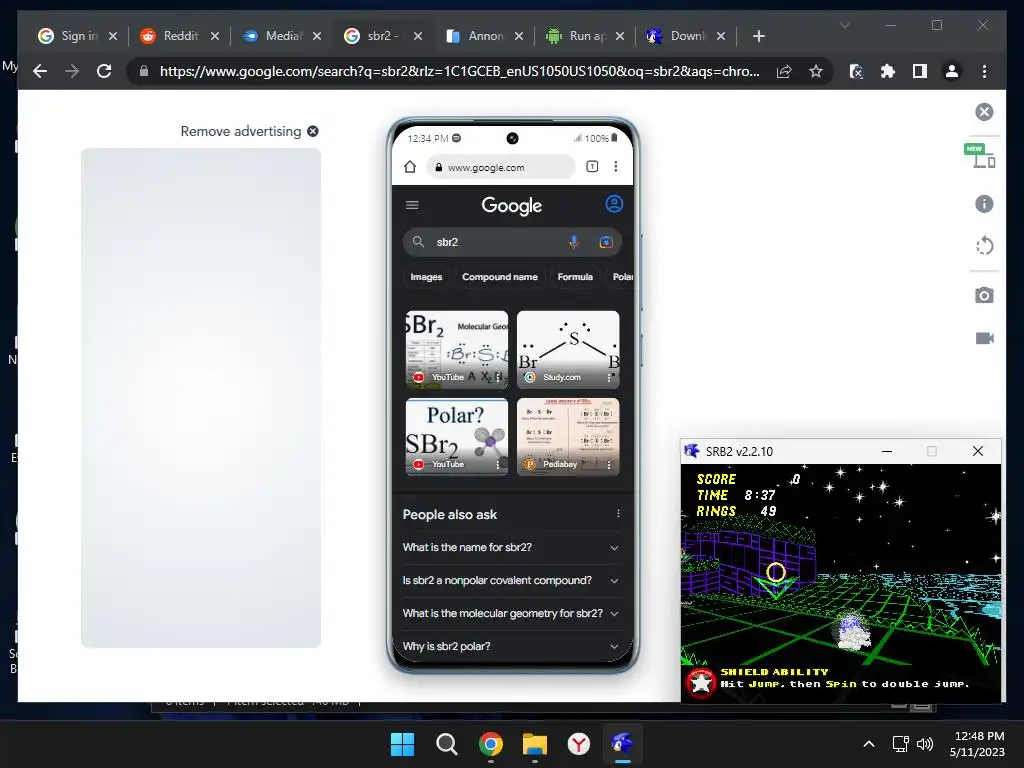Image resolution: width=1024 pixels, height=768 pixels.
Task: Expand 'Is sbr2 a nonpolar covalent compound?'
Action: (x=512, y=581)
